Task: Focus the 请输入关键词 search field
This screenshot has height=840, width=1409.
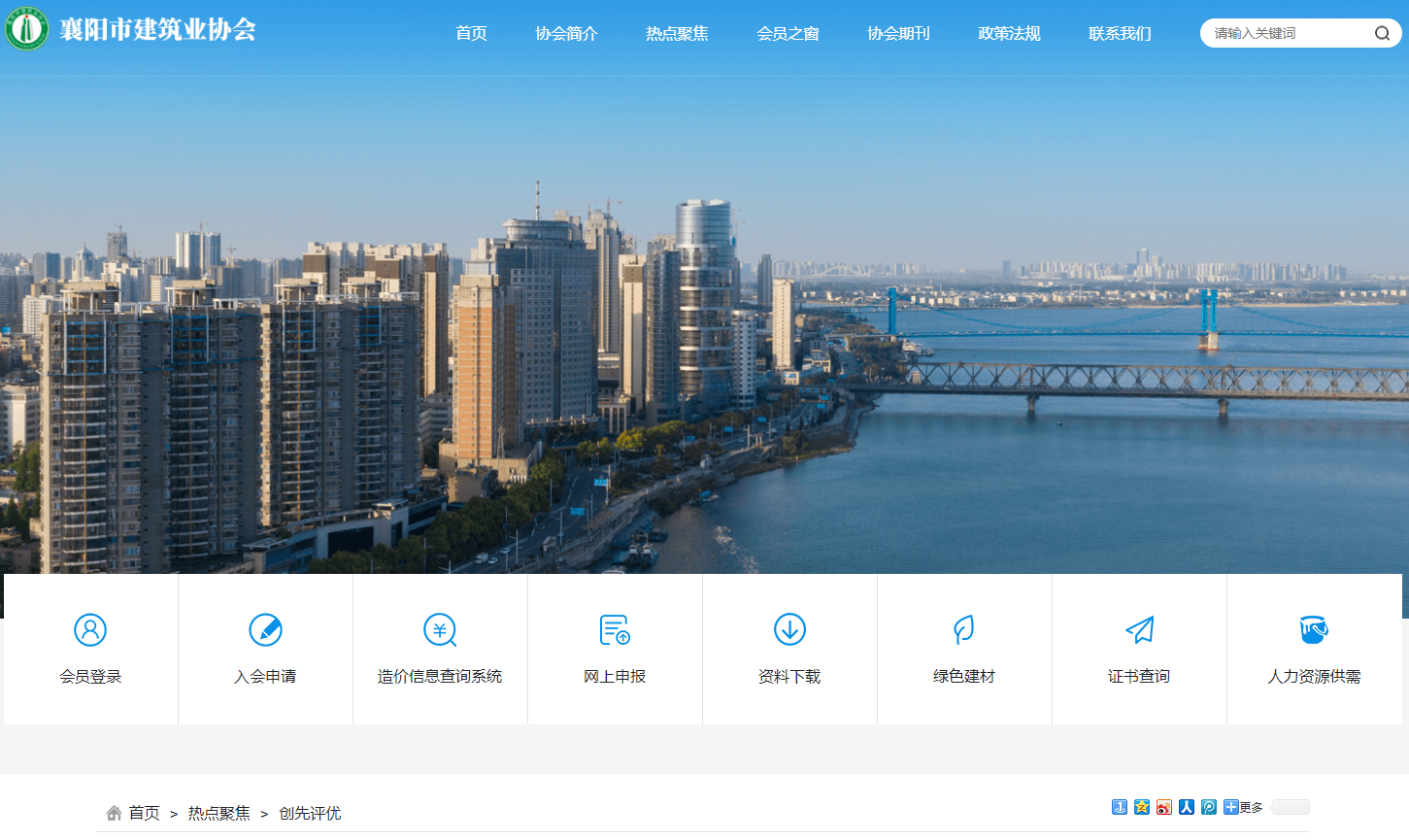Action: coord(1282,33)
